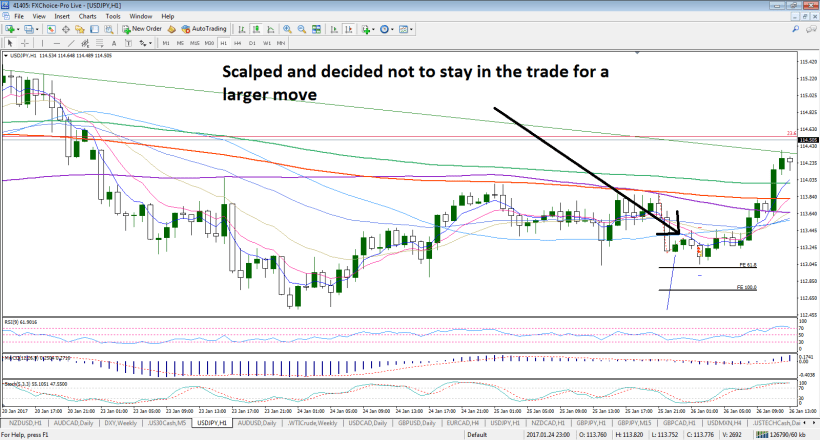
Task: Open the Insert menu
Action: click(62, 16)
